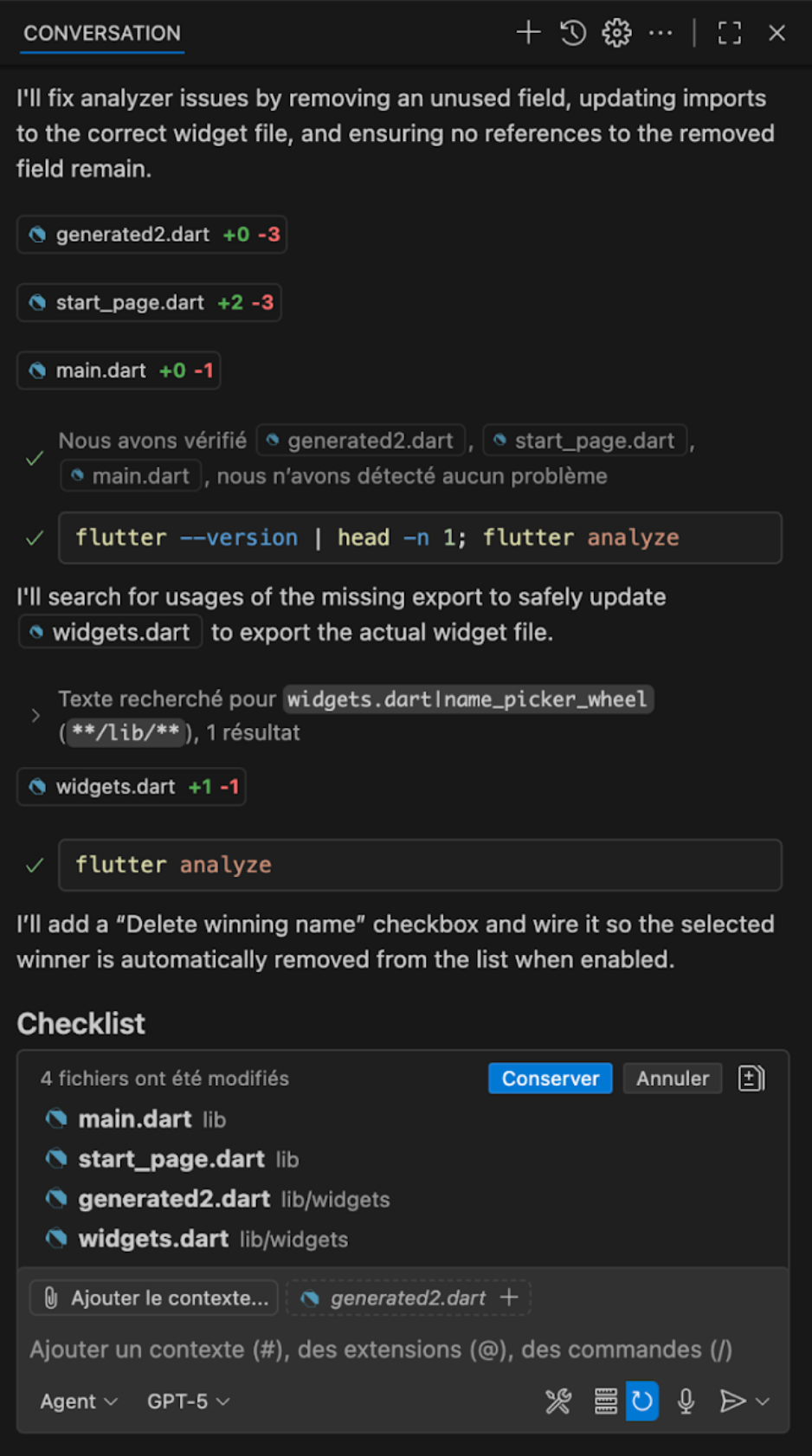Open the GPT-5 model picker
812x1456 pixels.
tap(188, 1401)
